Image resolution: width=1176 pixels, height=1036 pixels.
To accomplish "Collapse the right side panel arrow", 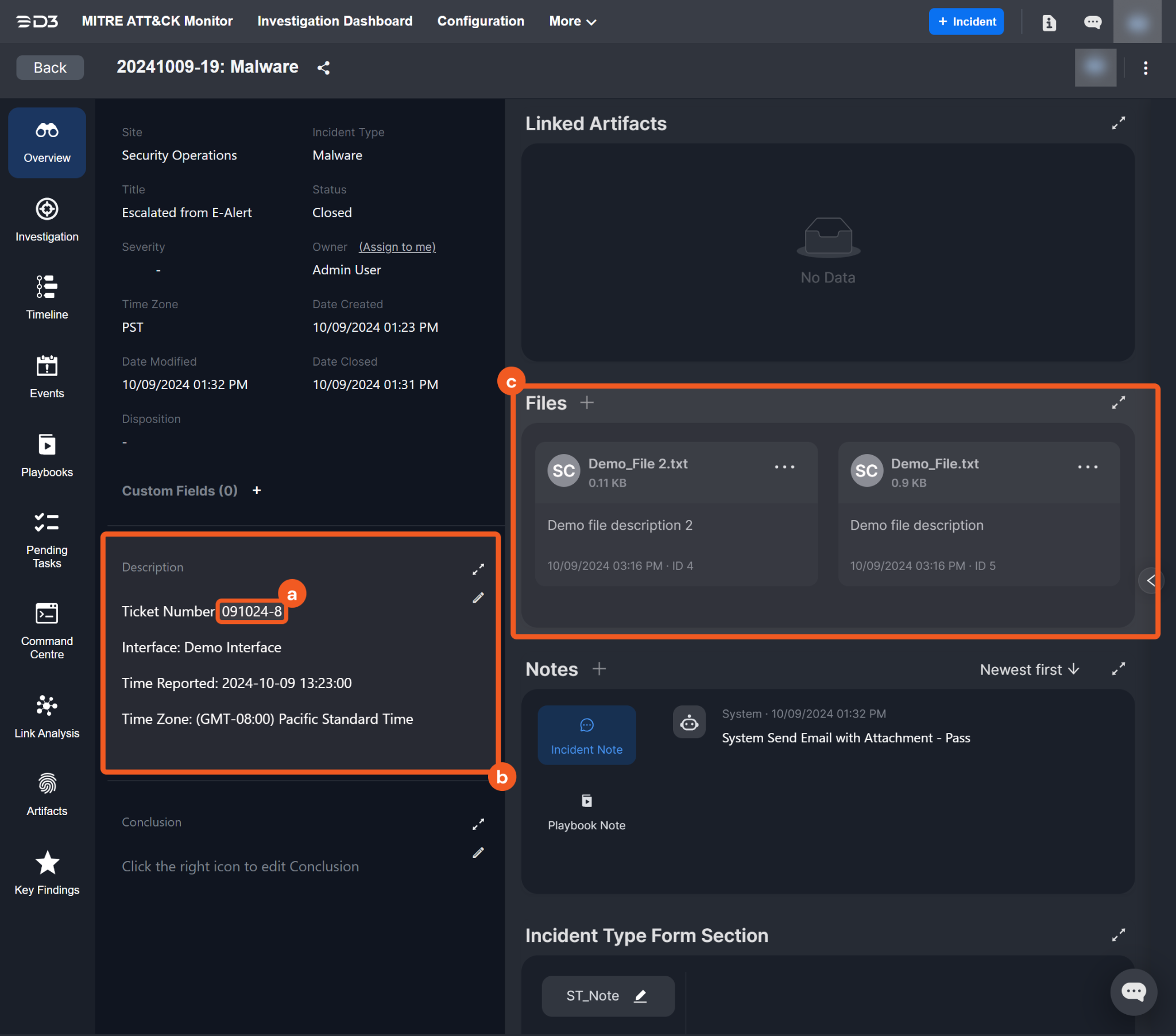I will click(1150, 580).
